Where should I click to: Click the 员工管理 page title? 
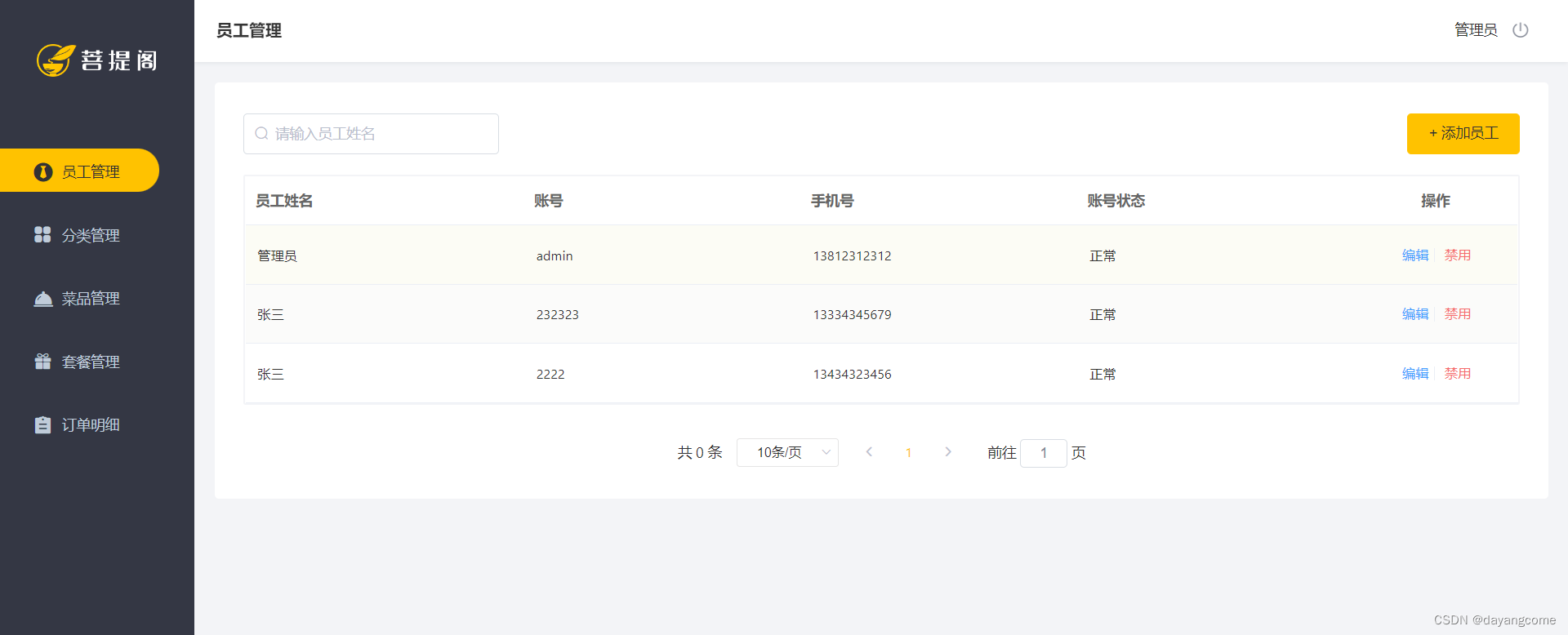pos(249,30)
